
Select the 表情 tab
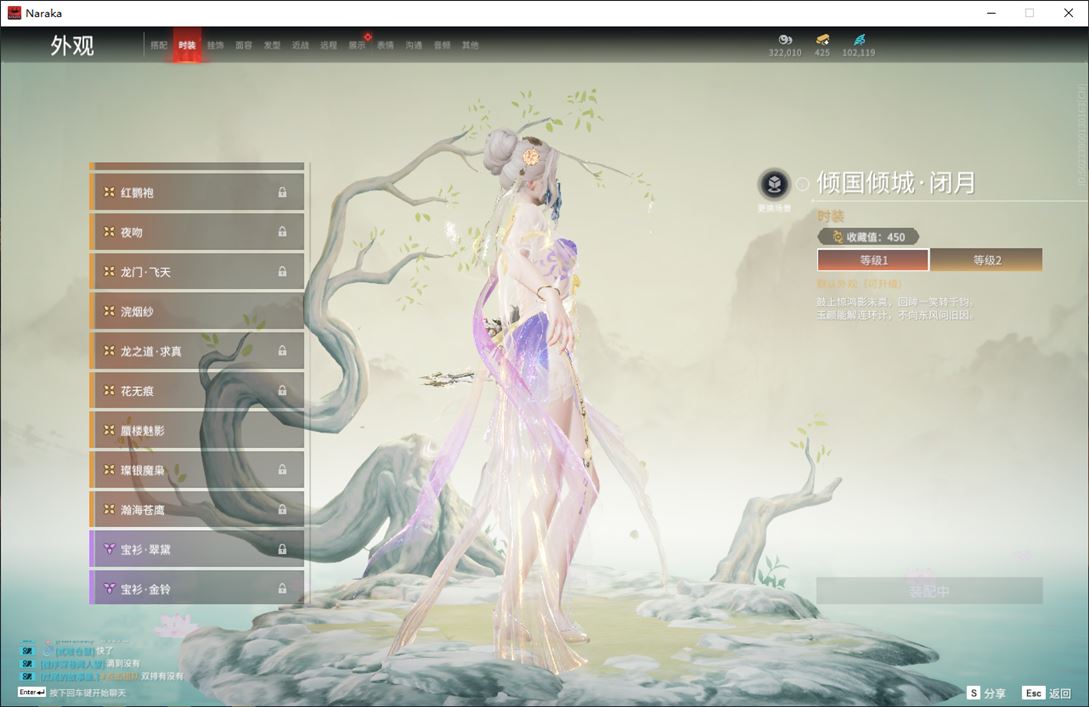tap(385, 45)
